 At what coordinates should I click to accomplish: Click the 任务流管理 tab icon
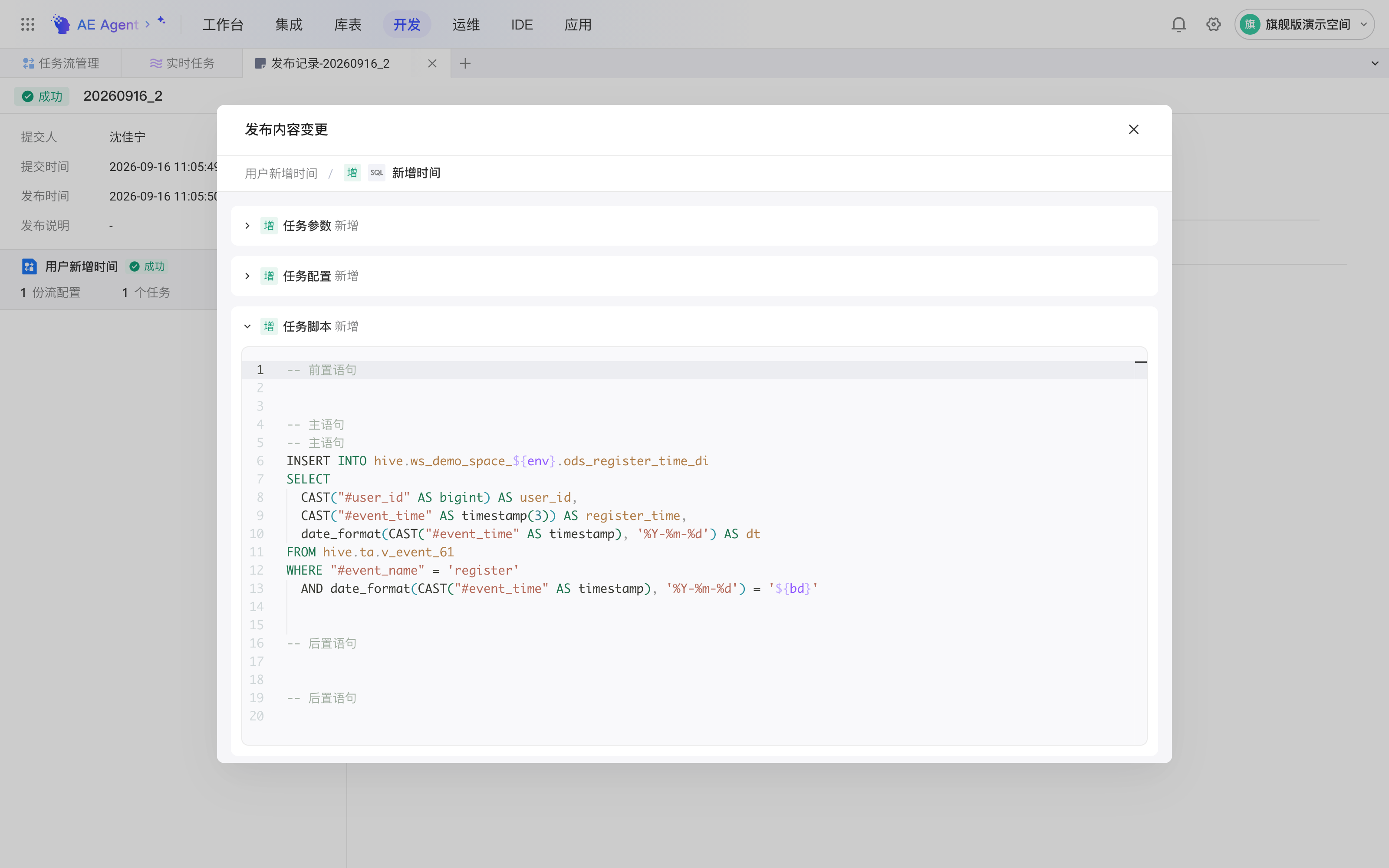click(28, 63)
